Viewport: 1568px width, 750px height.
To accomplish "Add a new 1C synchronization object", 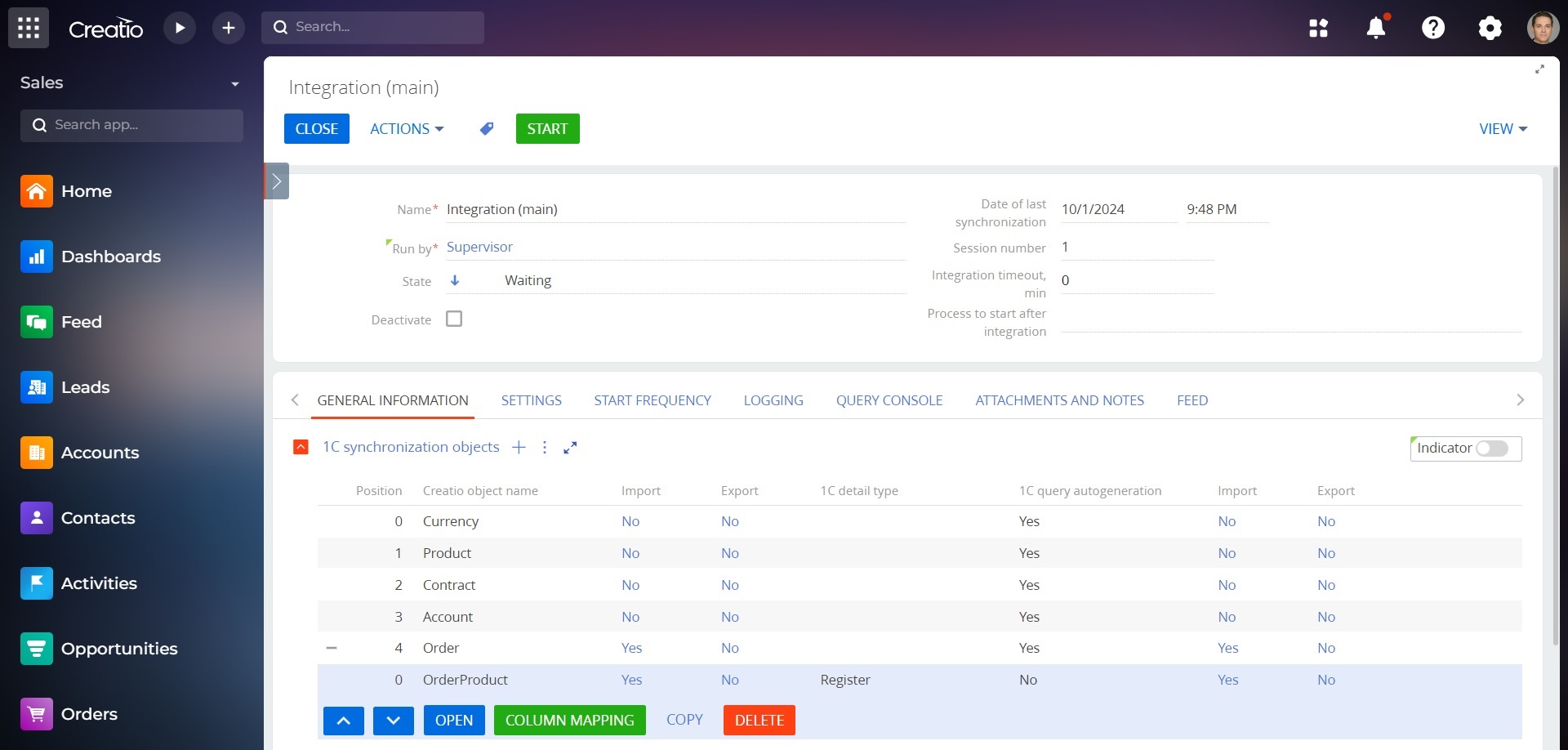I will [x=519, y=447].
